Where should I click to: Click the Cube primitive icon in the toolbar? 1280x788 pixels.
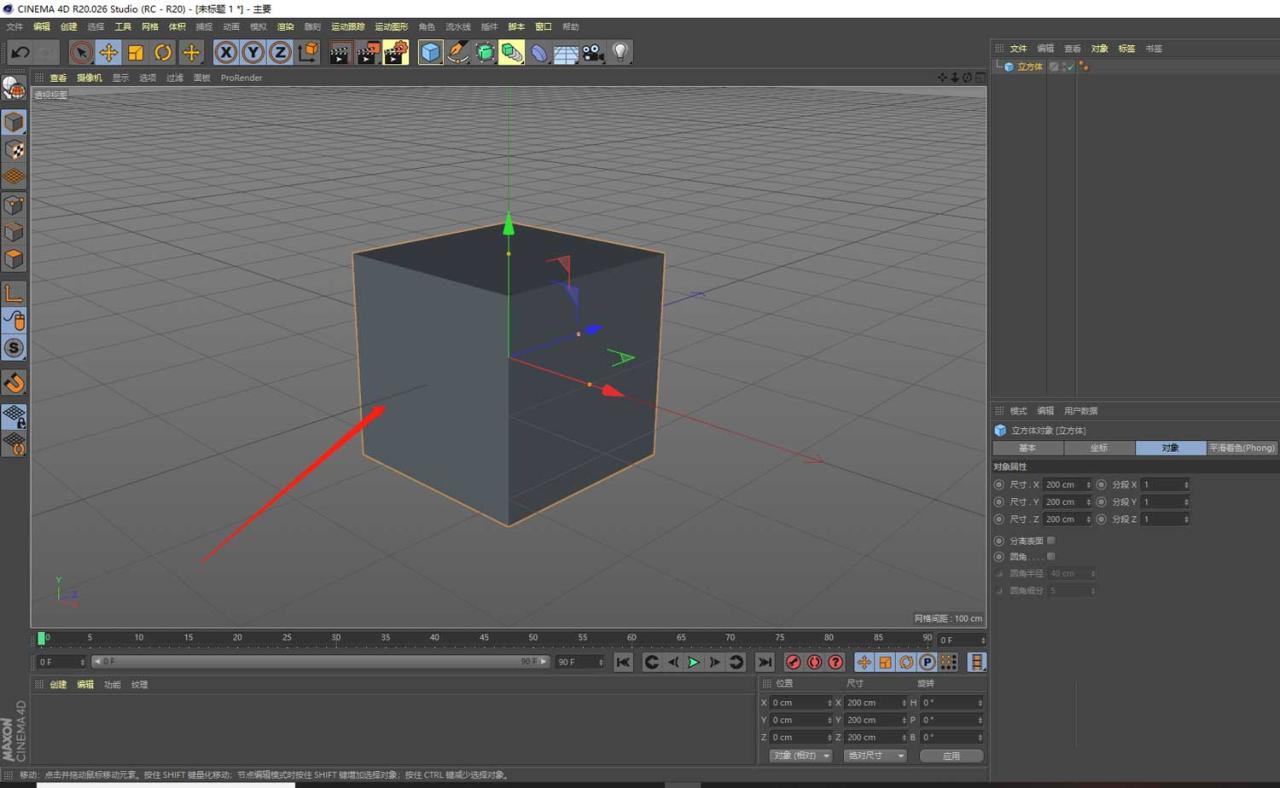[x=430, y=52]
